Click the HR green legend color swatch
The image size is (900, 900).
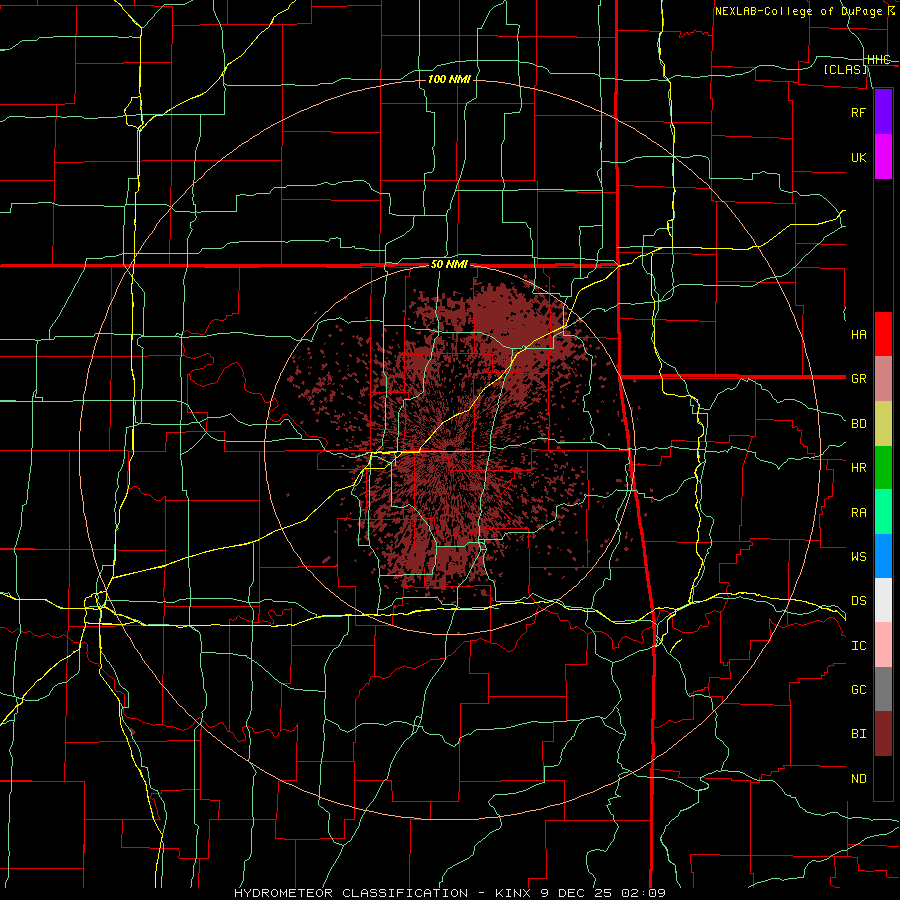click(x=883, y=468)
